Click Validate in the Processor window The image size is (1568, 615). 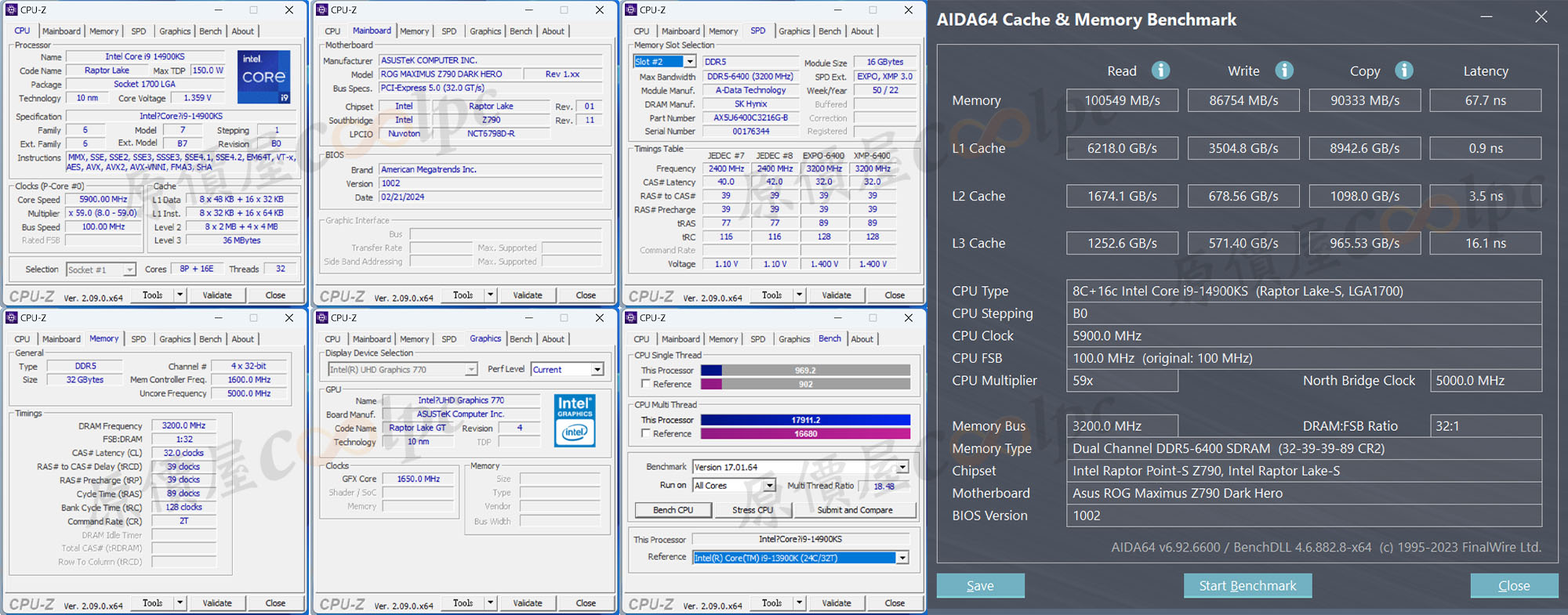pyautogui.click(x=217, y=295)
